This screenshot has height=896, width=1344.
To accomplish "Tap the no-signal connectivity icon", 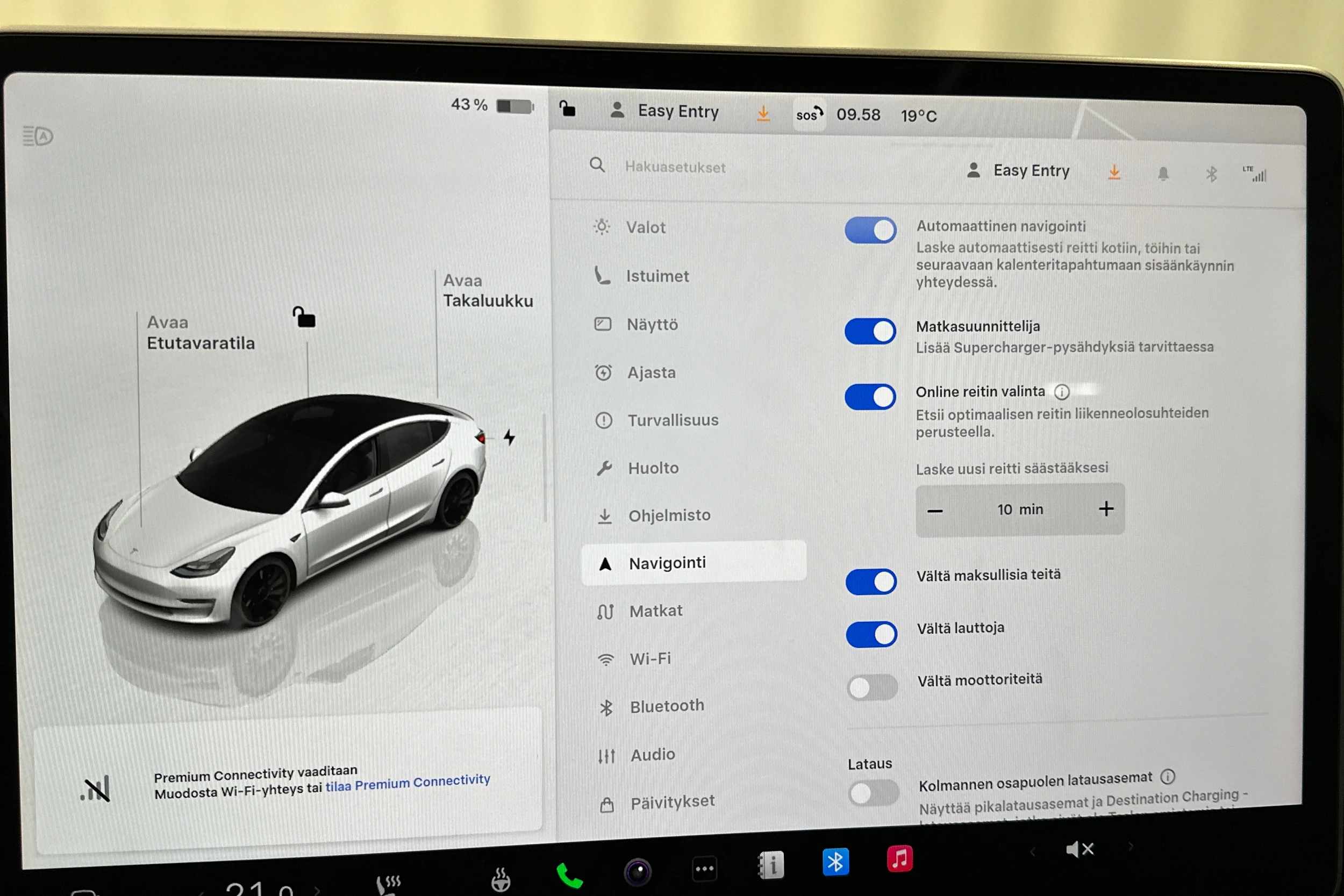I will coord(96,790).
